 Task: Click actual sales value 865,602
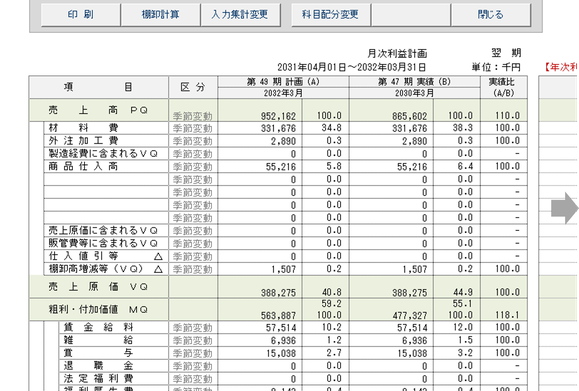coord(410,116)
